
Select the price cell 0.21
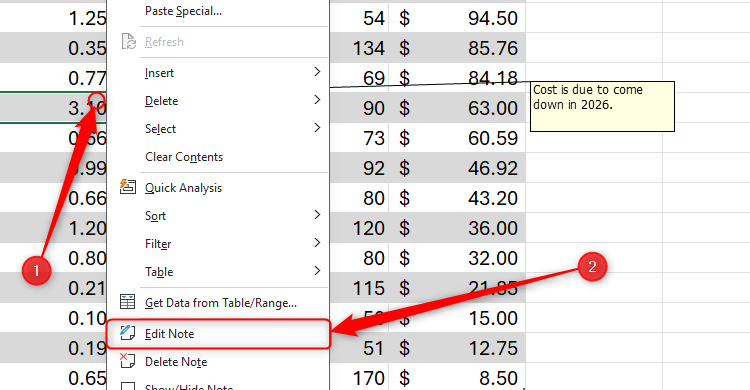53,288
